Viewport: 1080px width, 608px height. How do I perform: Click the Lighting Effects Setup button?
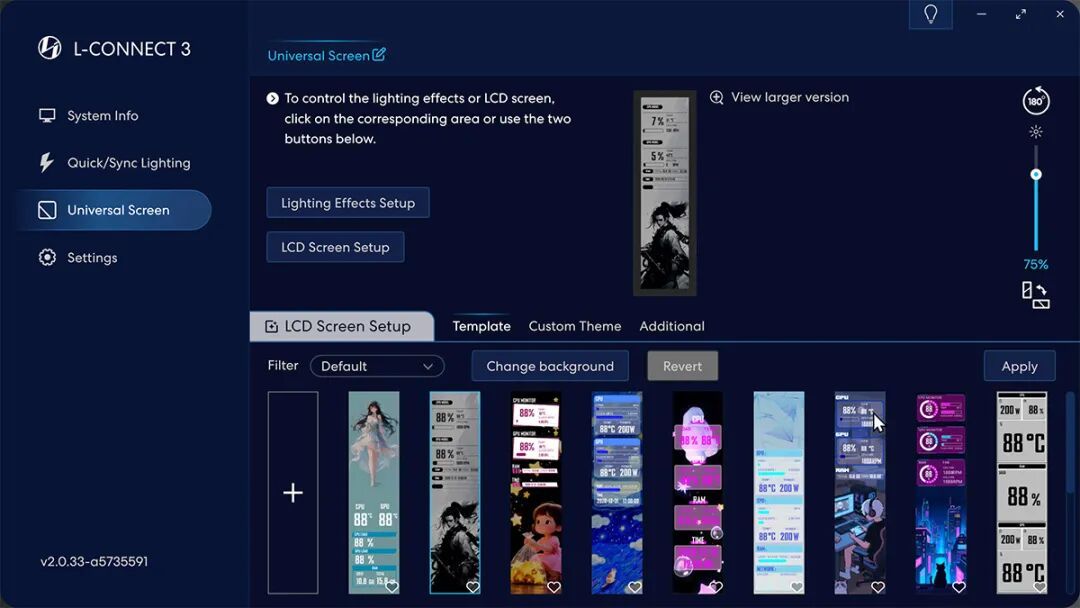pos(348,203)
